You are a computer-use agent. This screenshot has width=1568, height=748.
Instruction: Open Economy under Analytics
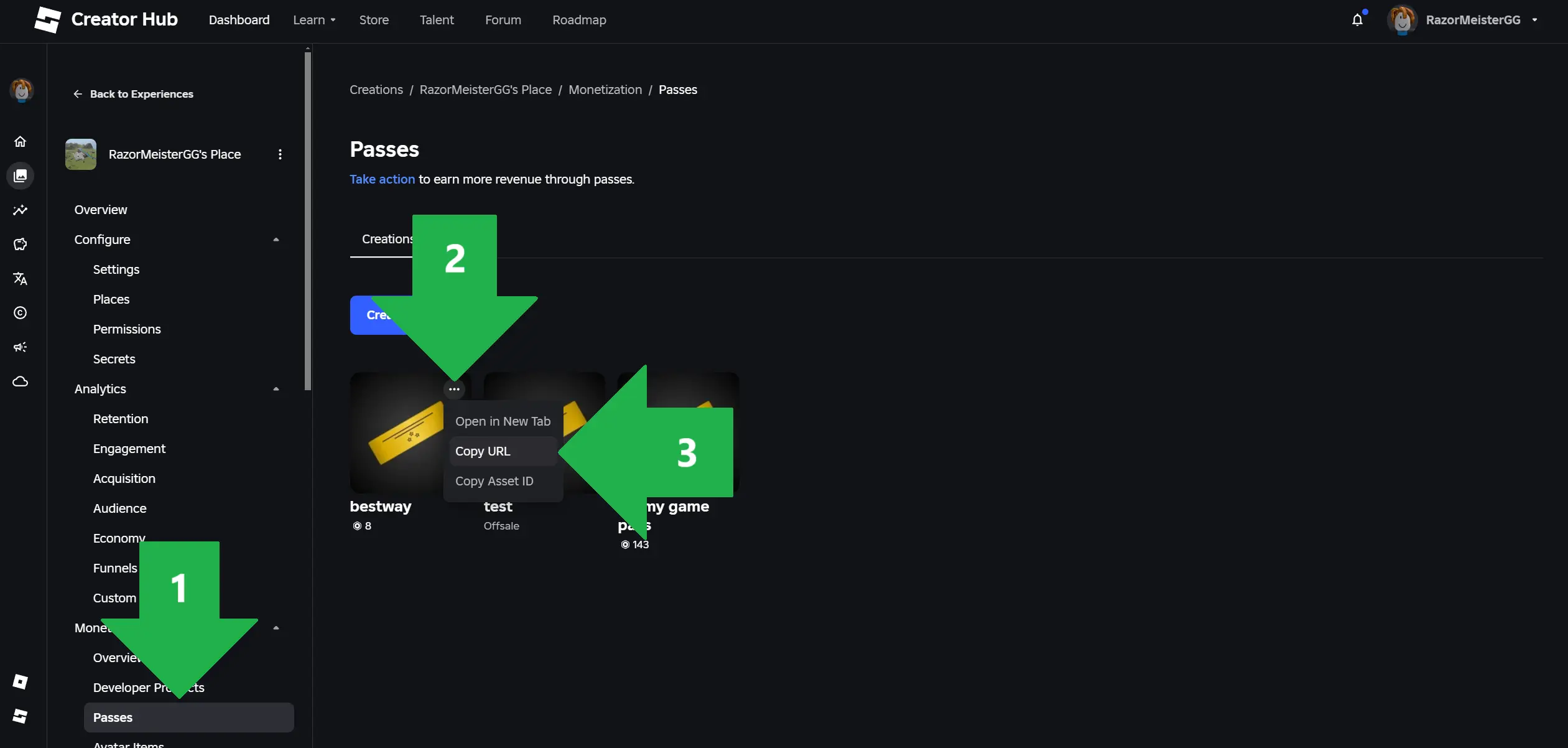coord(119,538)
